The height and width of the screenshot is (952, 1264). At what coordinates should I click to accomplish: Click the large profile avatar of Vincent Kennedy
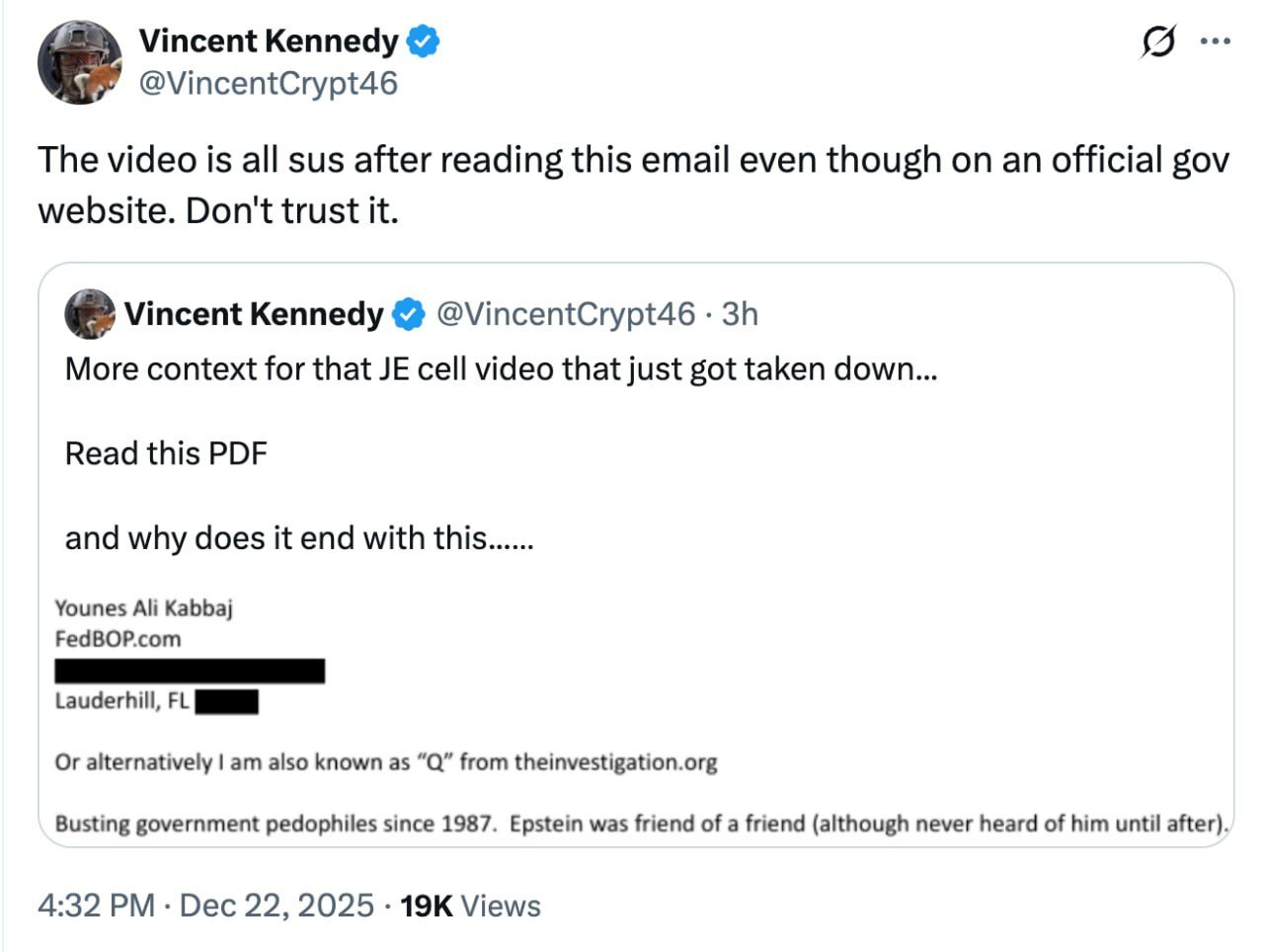pos(79,61)
